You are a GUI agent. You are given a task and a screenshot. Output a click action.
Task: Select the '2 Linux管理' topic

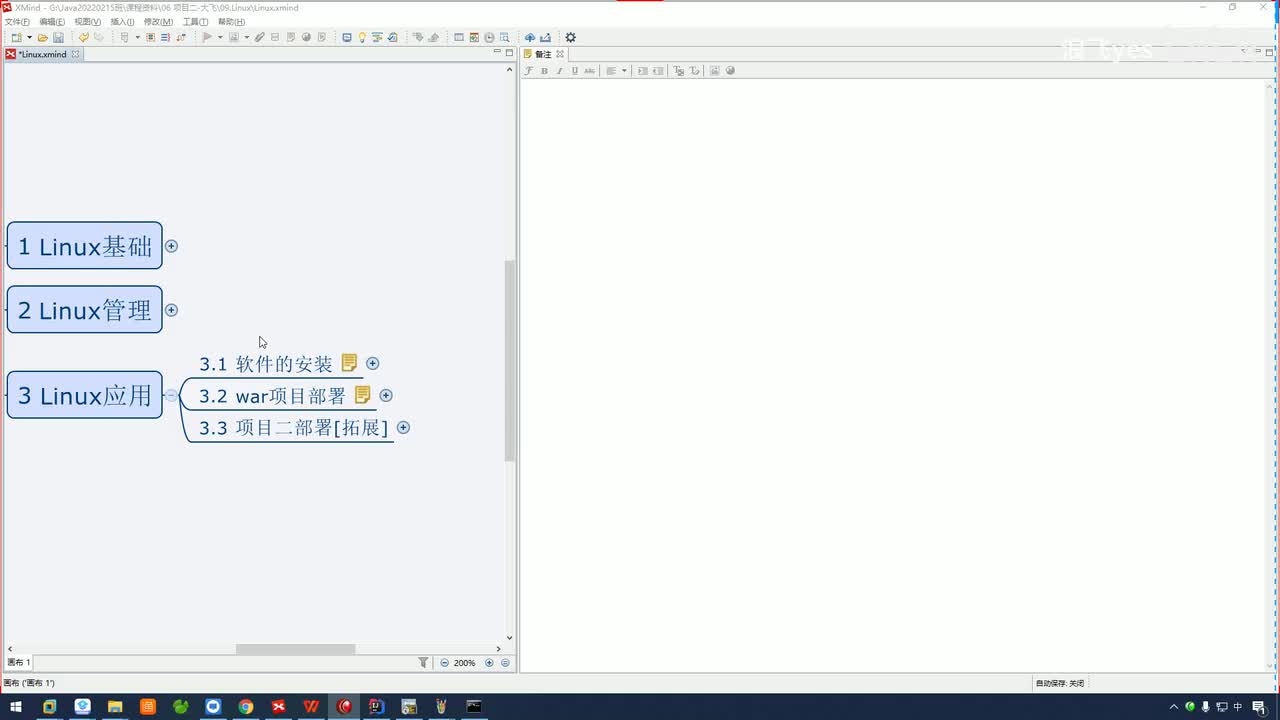84,310
